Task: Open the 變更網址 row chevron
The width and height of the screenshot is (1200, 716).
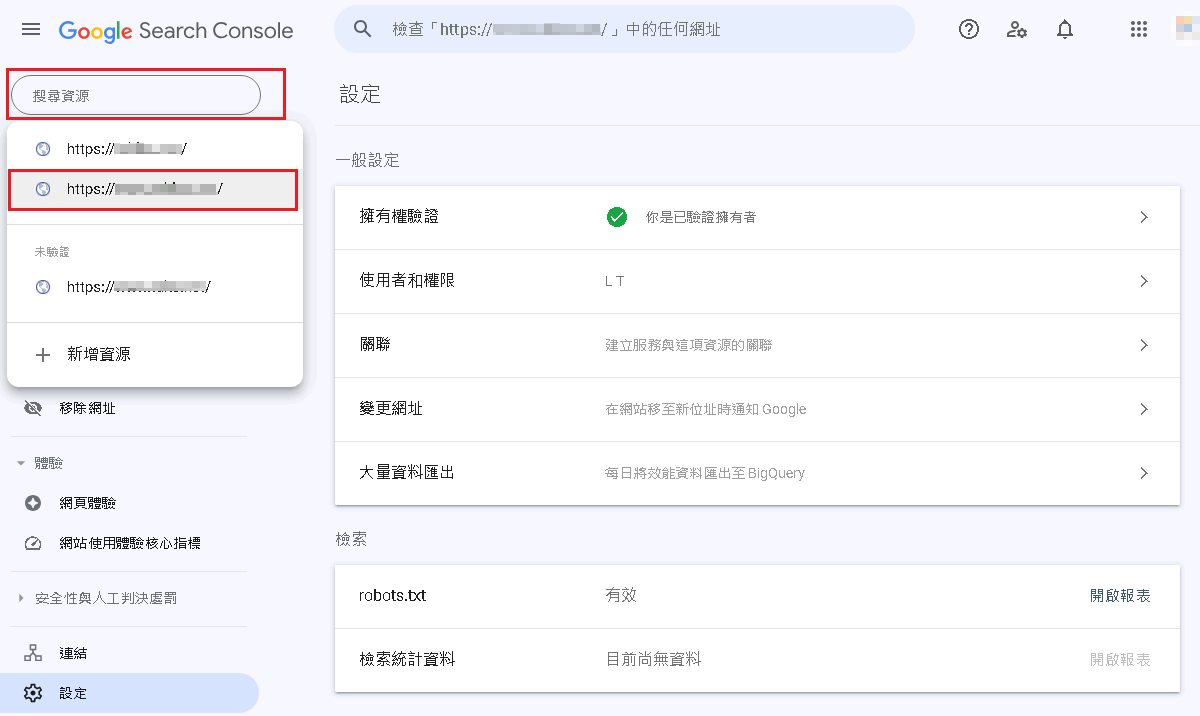Action: (1144, 409)
